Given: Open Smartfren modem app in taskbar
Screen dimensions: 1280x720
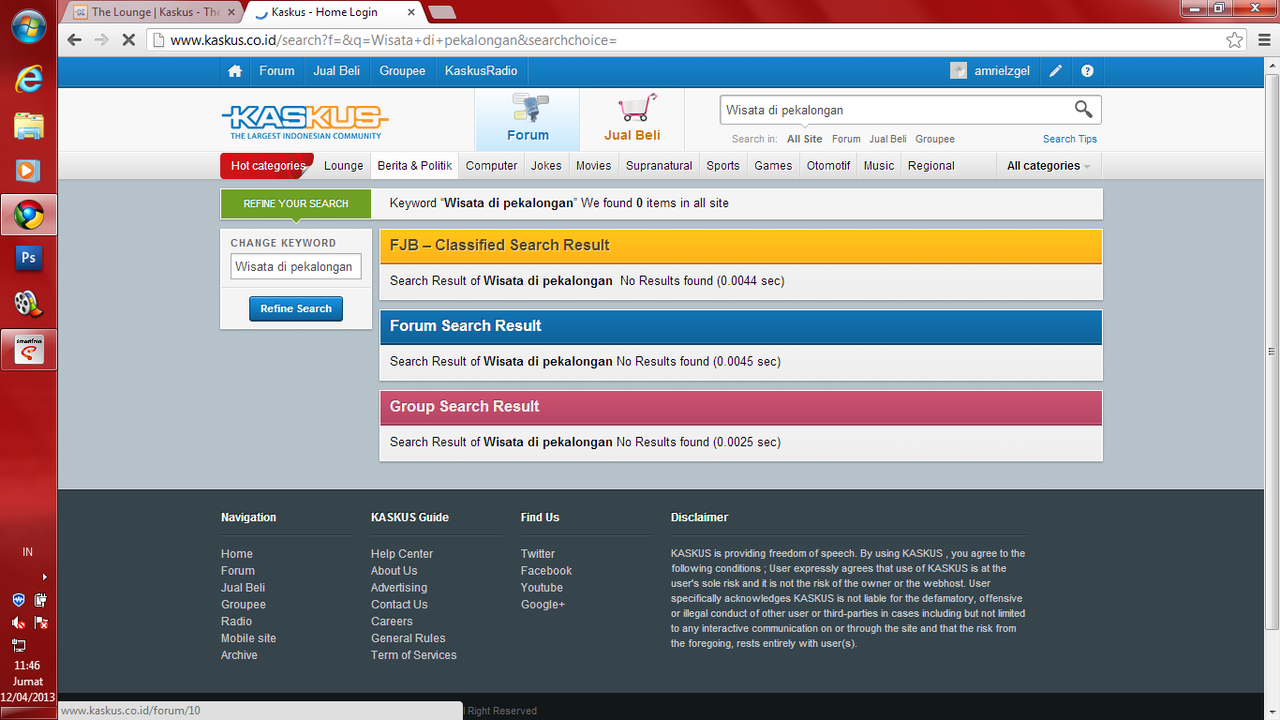Looking at the screenshot, I should [28, 349].
